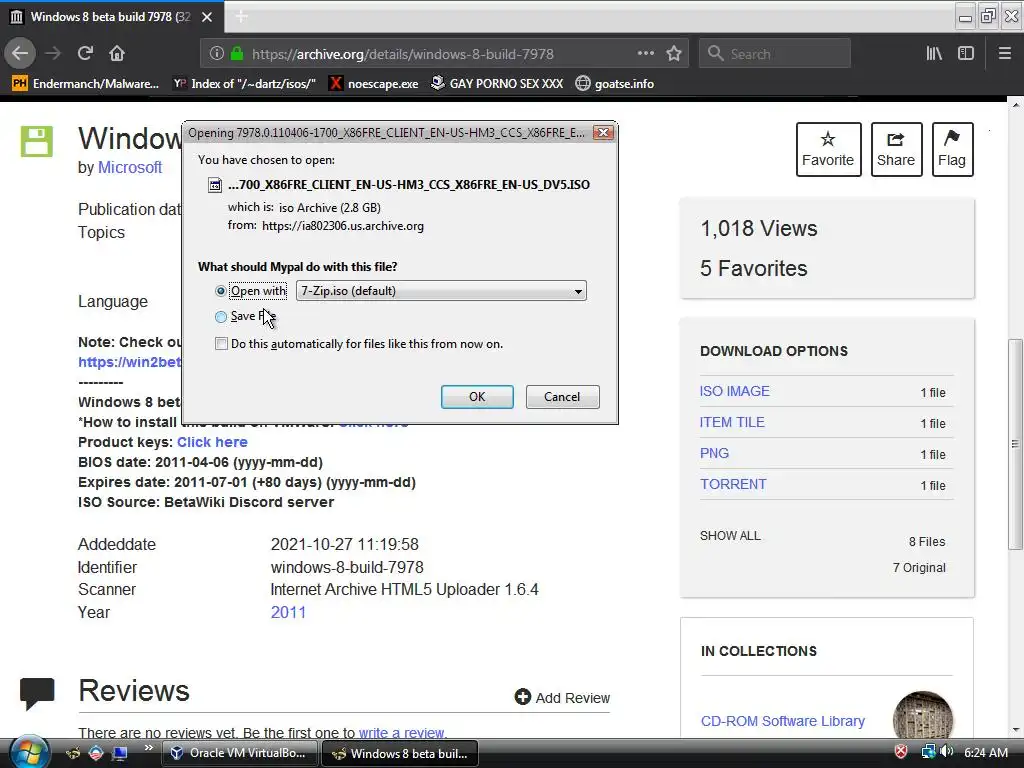Click the Search box in toolbar

[775, 54]
